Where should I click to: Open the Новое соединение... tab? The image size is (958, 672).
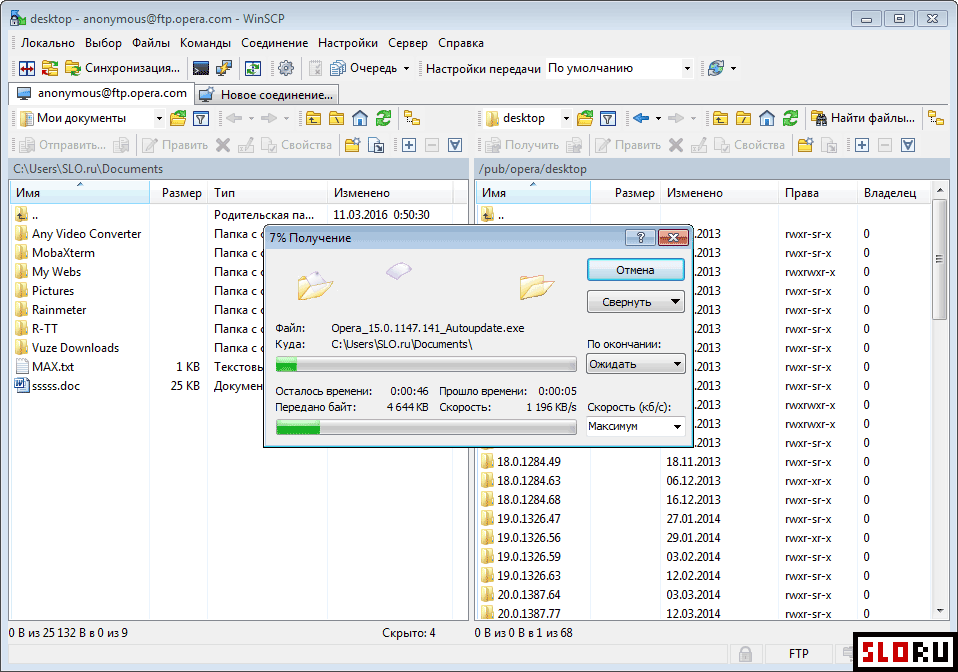click(267, 95)
